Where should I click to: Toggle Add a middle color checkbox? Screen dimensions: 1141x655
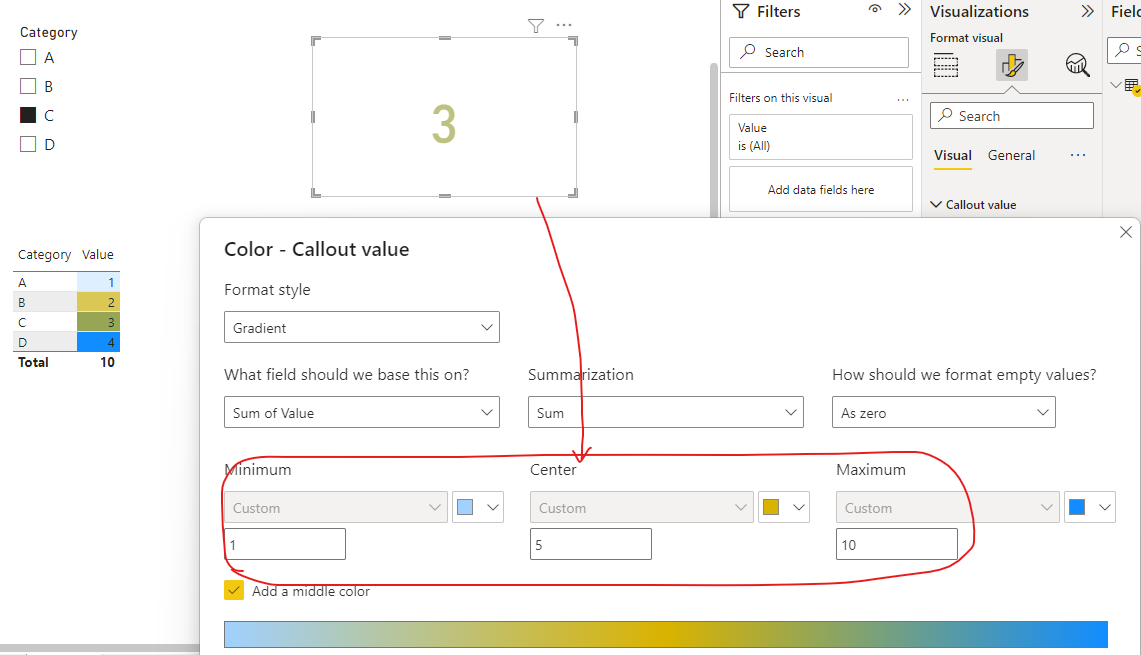click(x=234, y=590)
